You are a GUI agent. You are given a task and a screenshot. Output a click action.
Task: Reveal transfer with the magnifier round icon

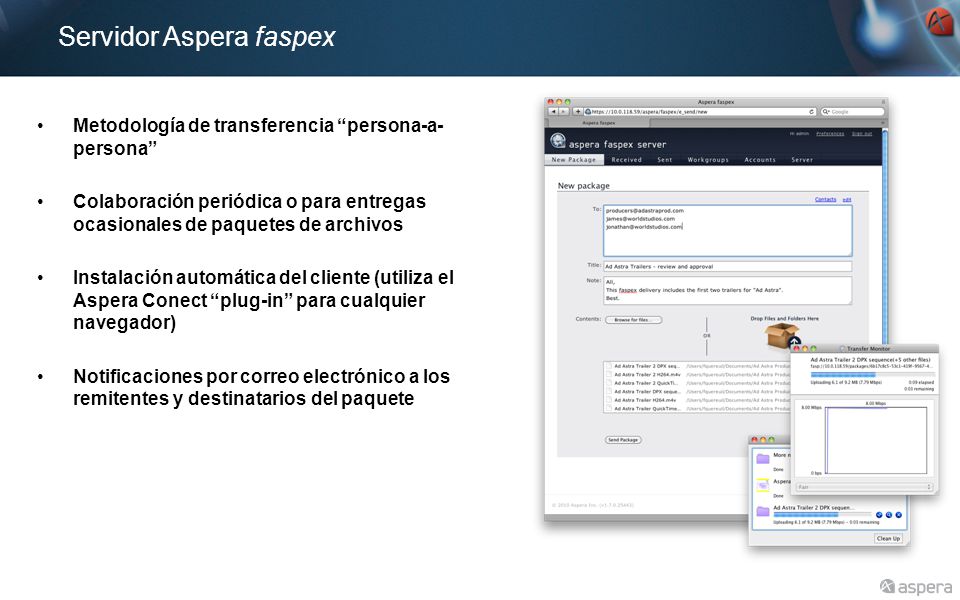pos(889,515)
